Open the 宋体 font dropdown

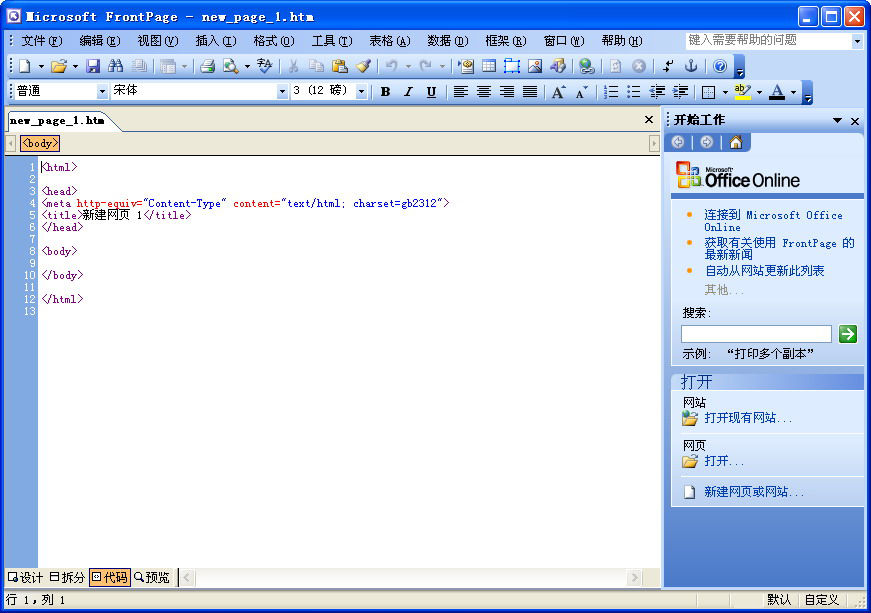pyautogui.click(x=282, y=92)
